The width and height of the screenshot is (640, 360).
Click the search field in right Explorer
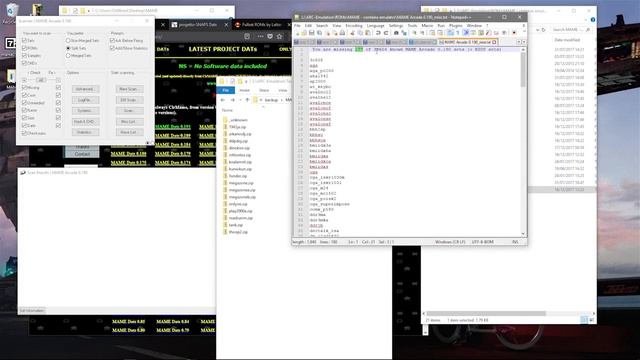tap(571, 30)
